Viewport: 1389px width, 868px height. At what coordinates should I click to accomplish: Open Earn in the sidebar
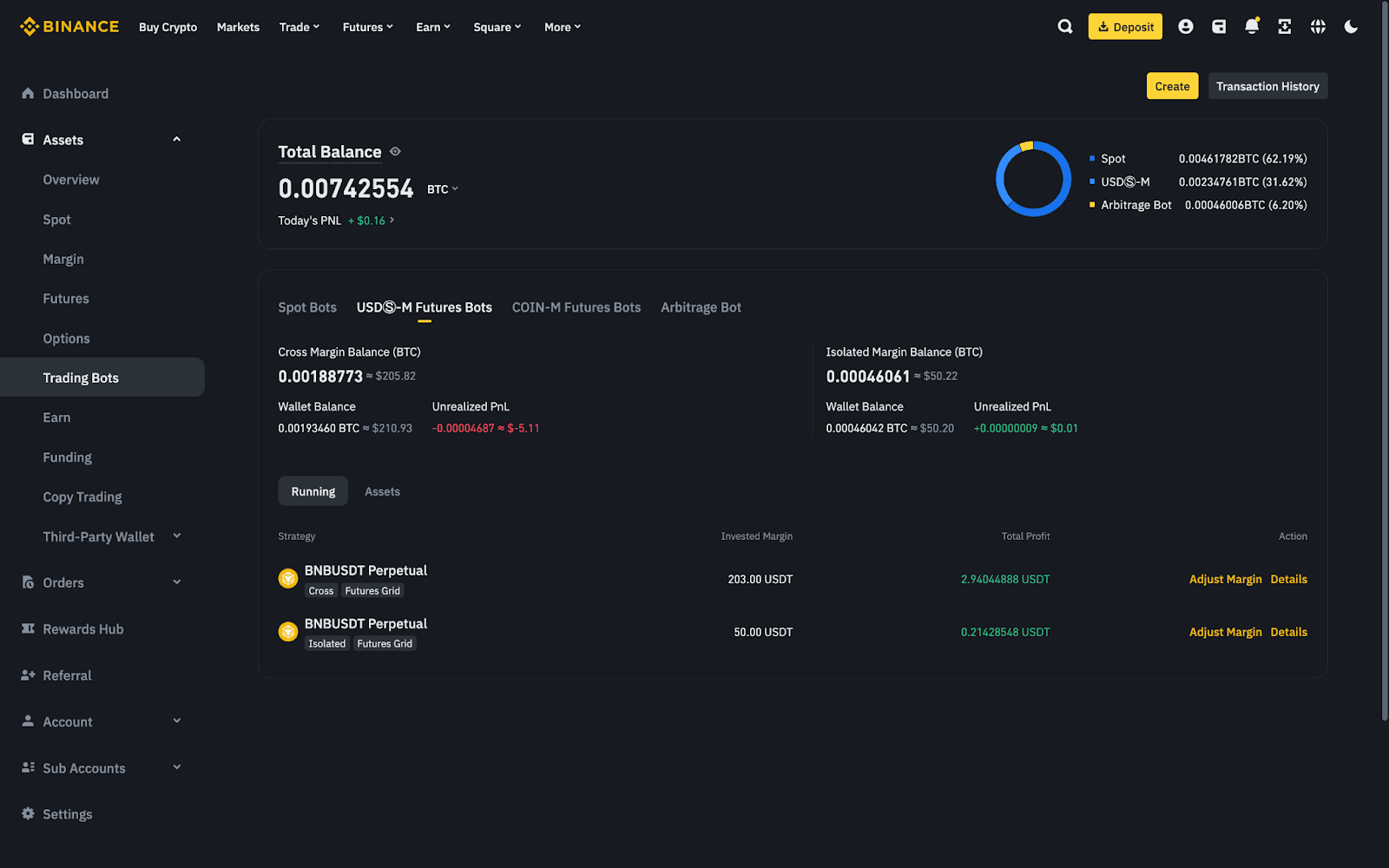pyautogui.click(x=56, y=418)
